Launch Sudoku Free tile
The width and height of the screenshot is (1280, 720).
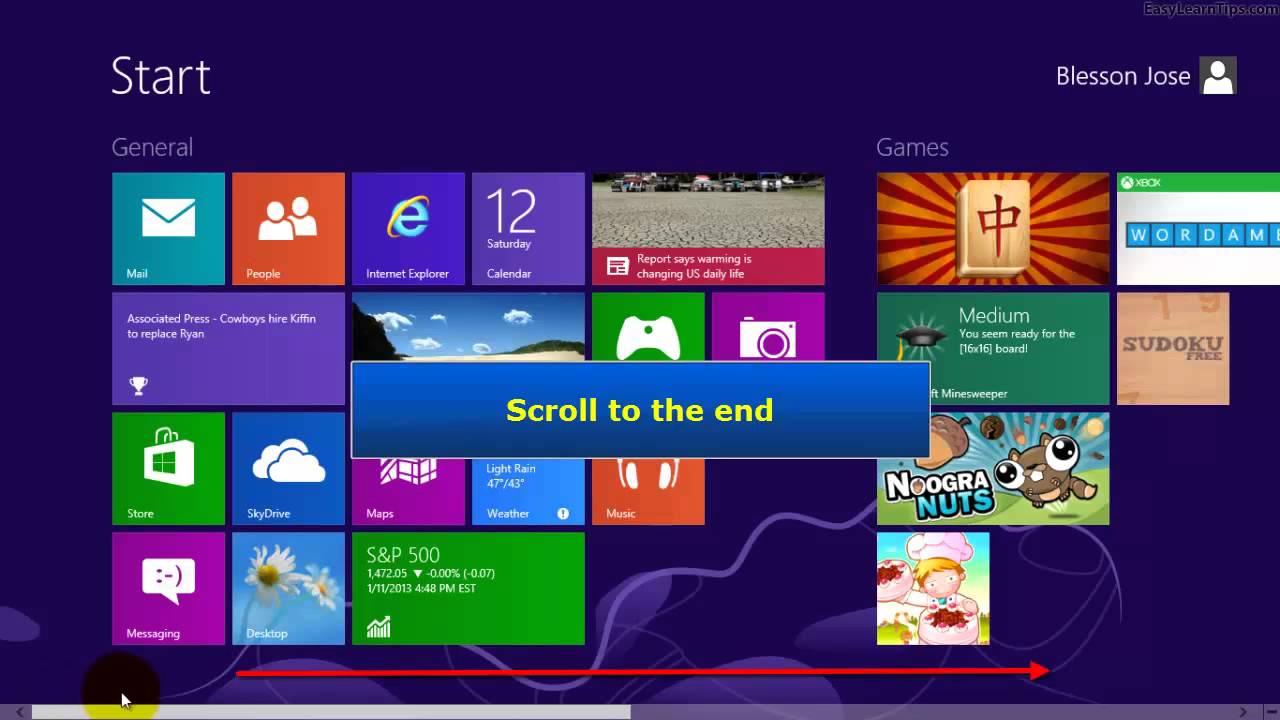[1173, 349]
